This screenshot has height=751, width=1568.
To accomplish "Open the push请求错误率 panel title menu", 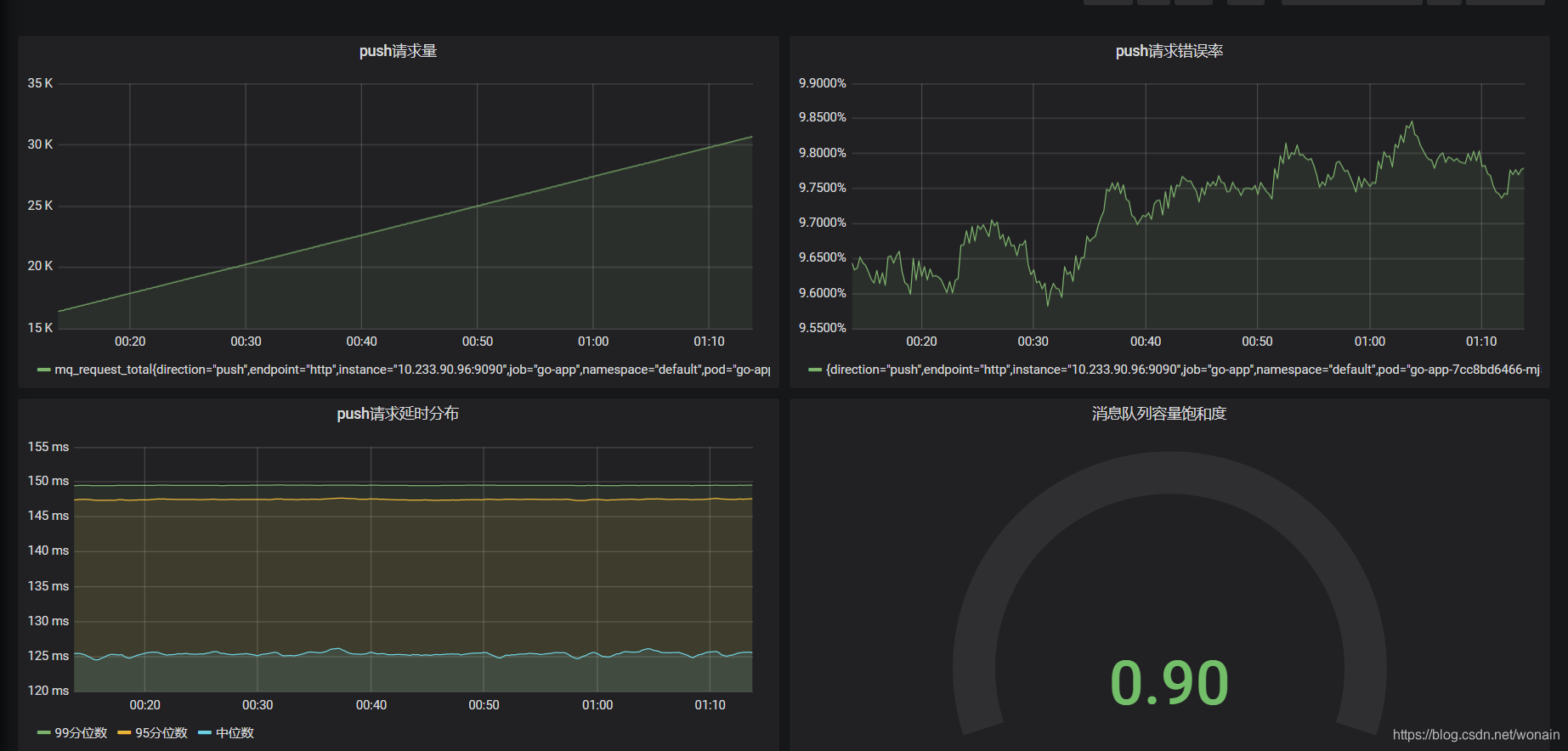I will coord(1169,51).
